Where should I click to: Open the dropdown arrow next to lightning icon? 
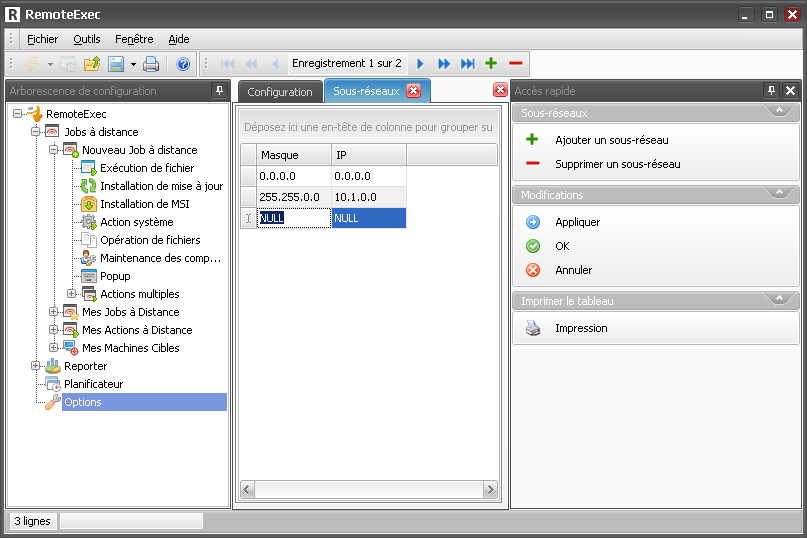50,64
